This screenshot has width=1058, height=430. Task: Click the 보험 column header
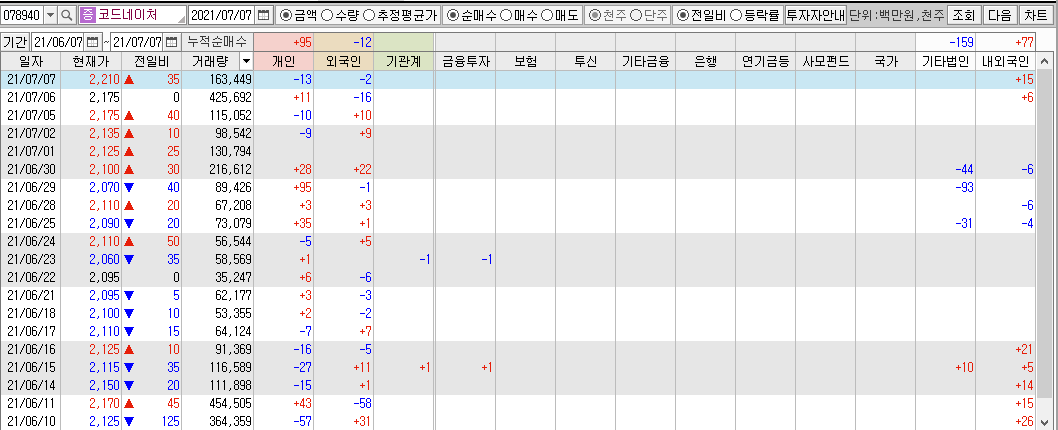tap(525, 62)
